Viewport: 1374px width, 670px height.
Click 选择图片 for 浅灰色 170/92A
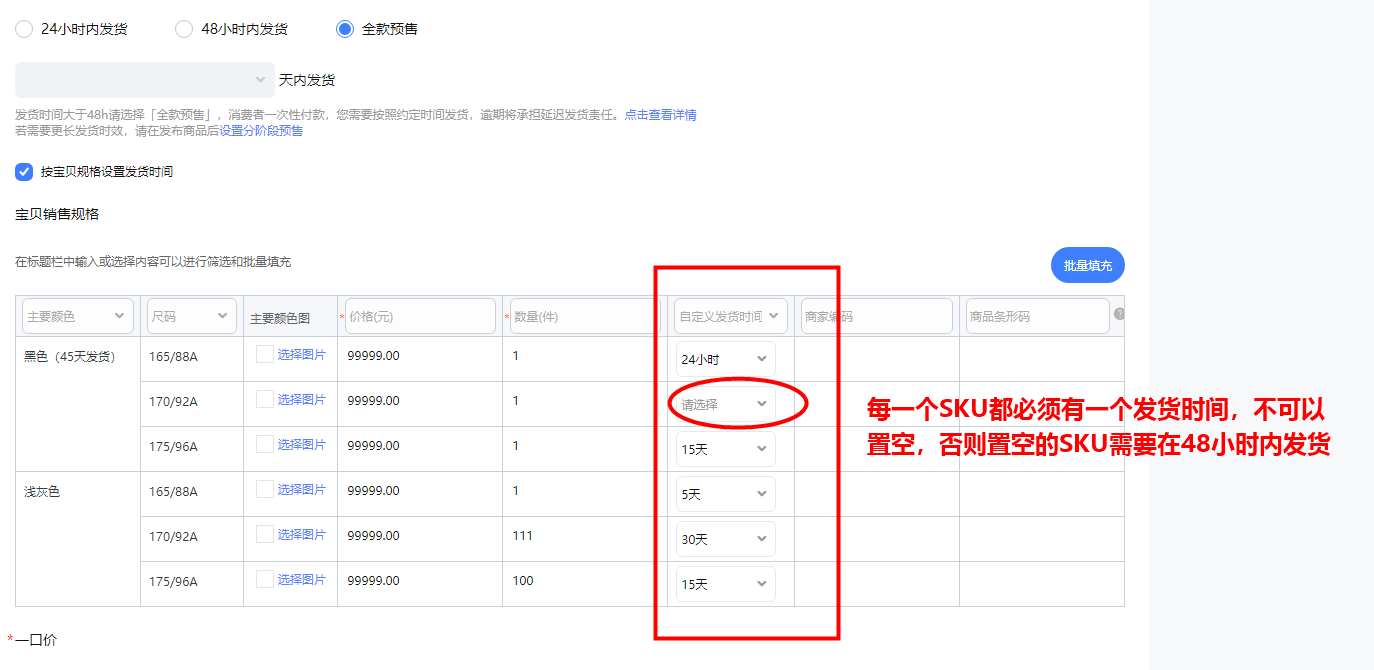pos(302,534)
